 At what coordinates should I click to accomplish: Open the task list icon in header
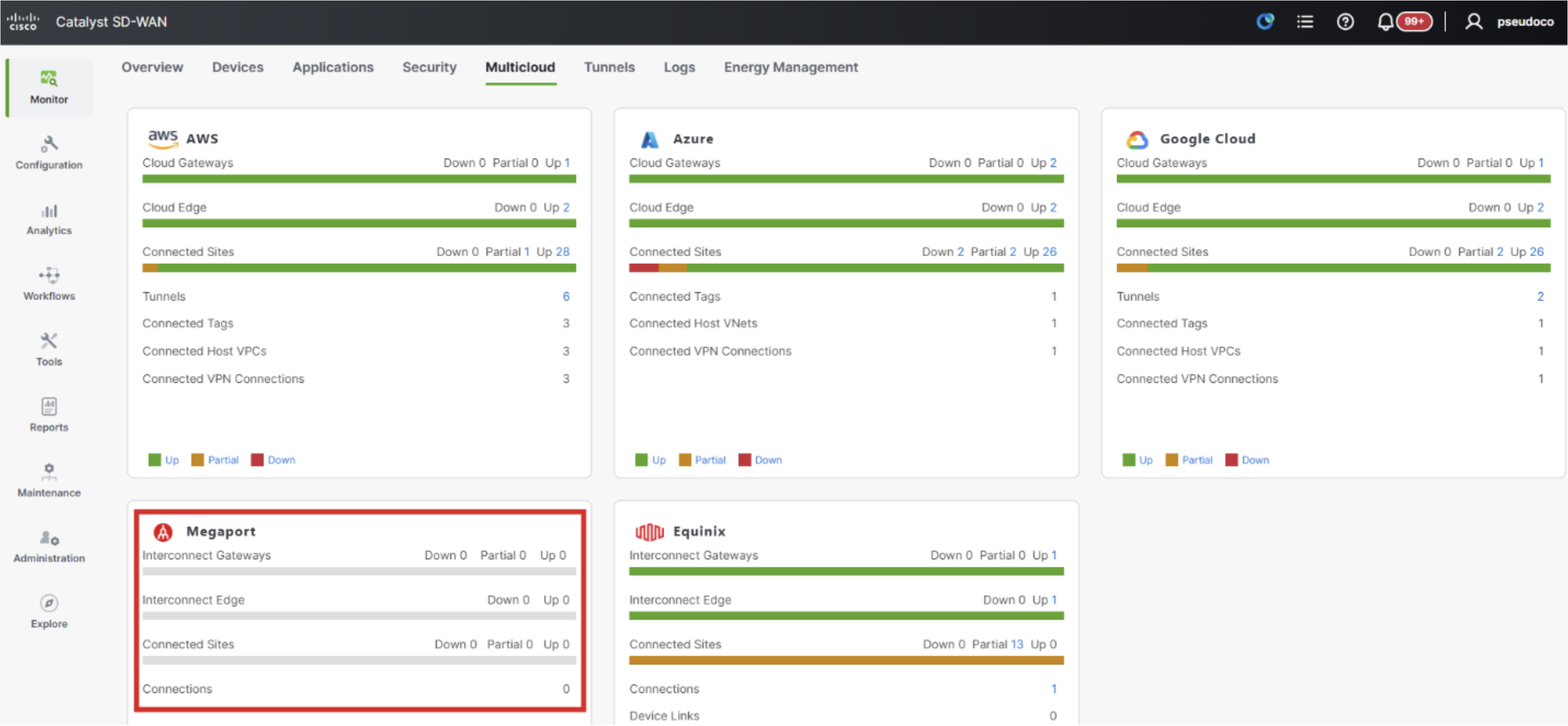(x=1305, y=22)
